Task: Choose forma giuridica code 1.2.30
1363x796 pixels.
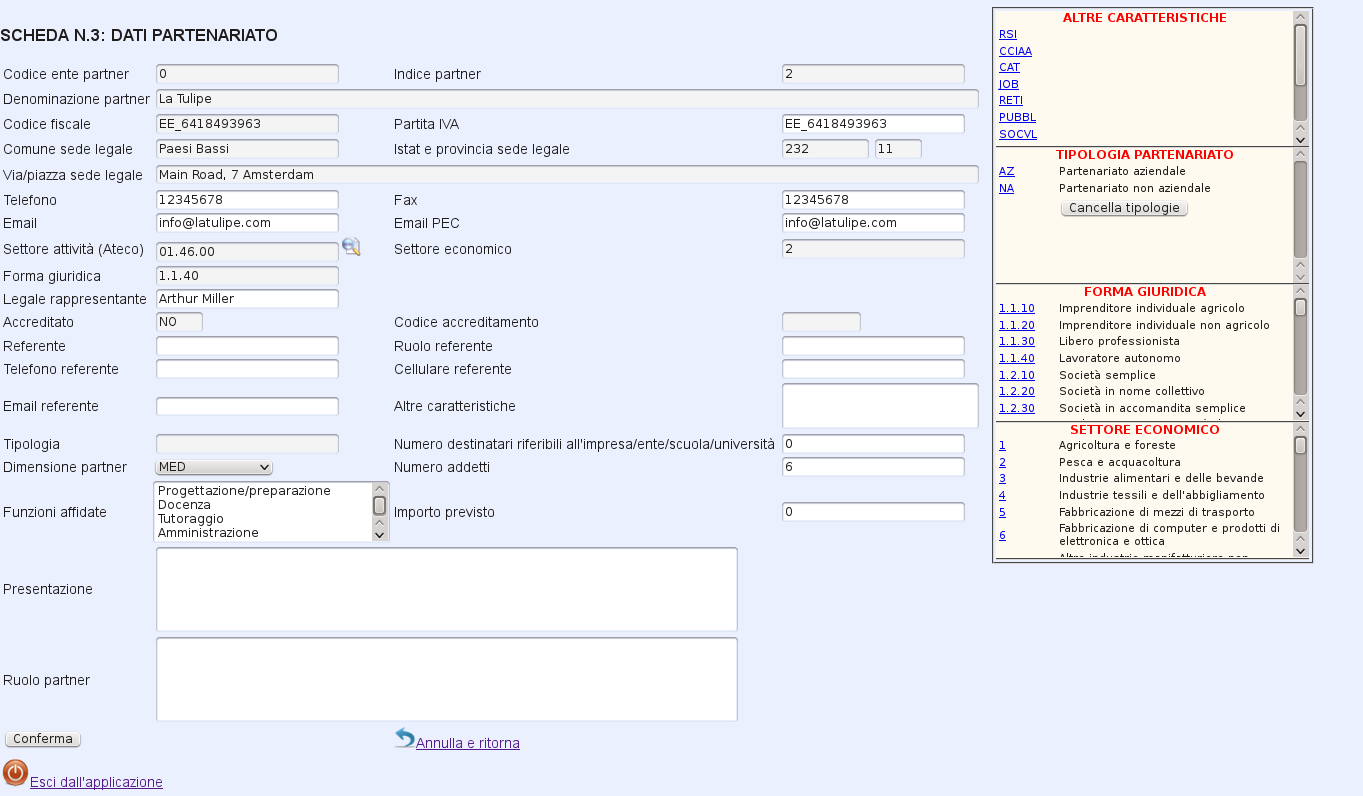Action: pos(1016,408)
